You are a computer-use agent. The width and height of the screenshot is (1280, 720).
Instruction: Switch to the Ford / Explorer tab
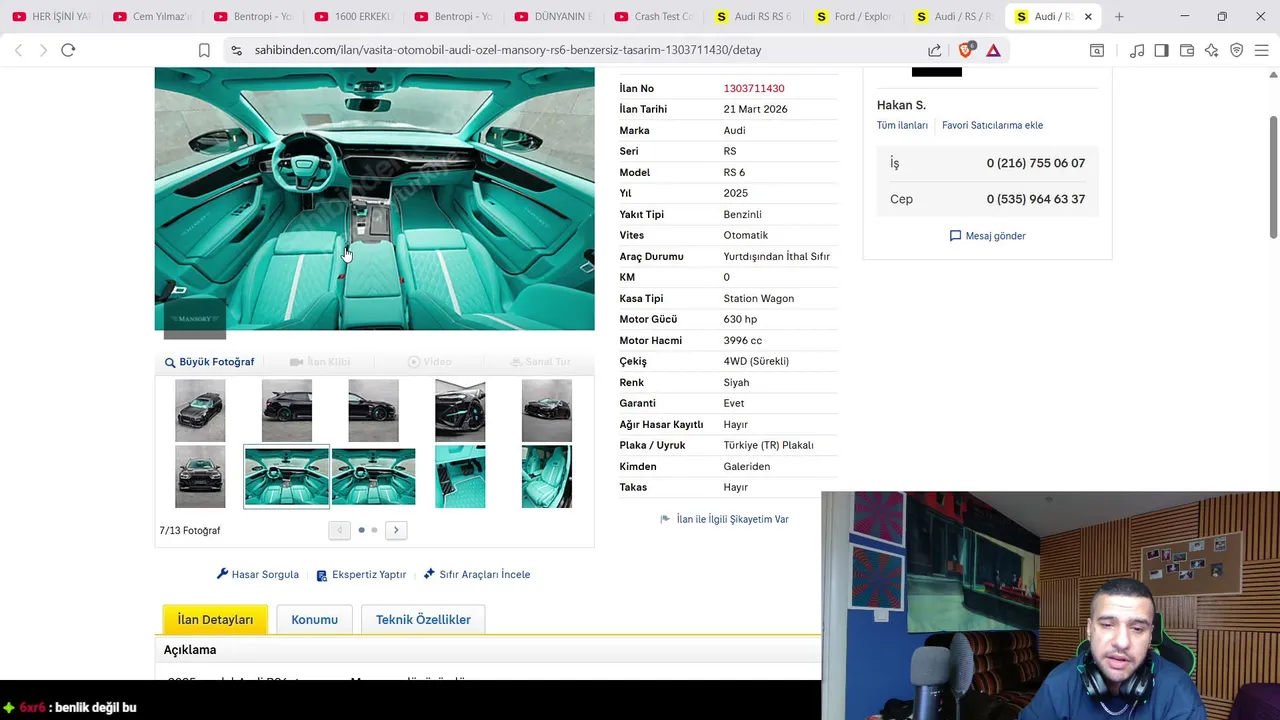[x=853, y=17]
